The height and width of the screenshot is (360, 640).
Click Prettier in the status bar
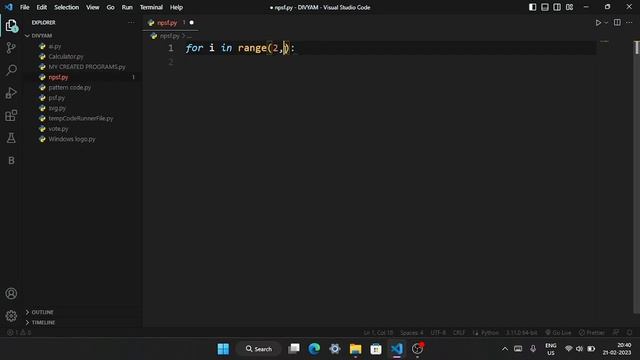point(591,333)
